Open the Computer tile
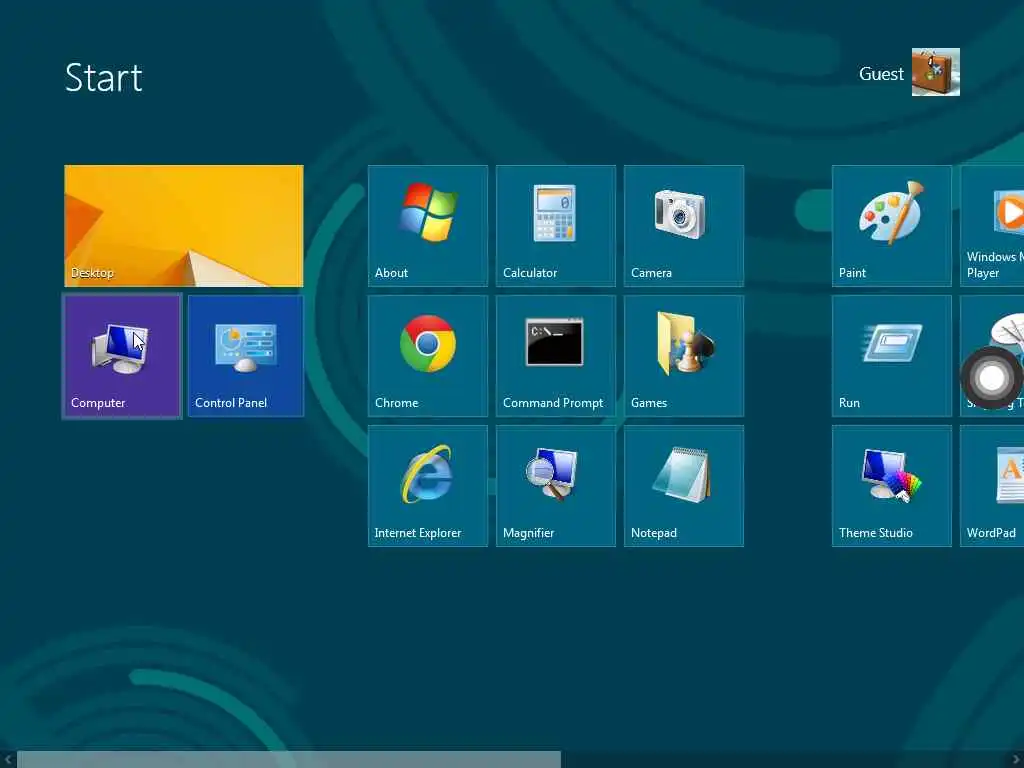 pyautogui.click(x=122, y=356)
